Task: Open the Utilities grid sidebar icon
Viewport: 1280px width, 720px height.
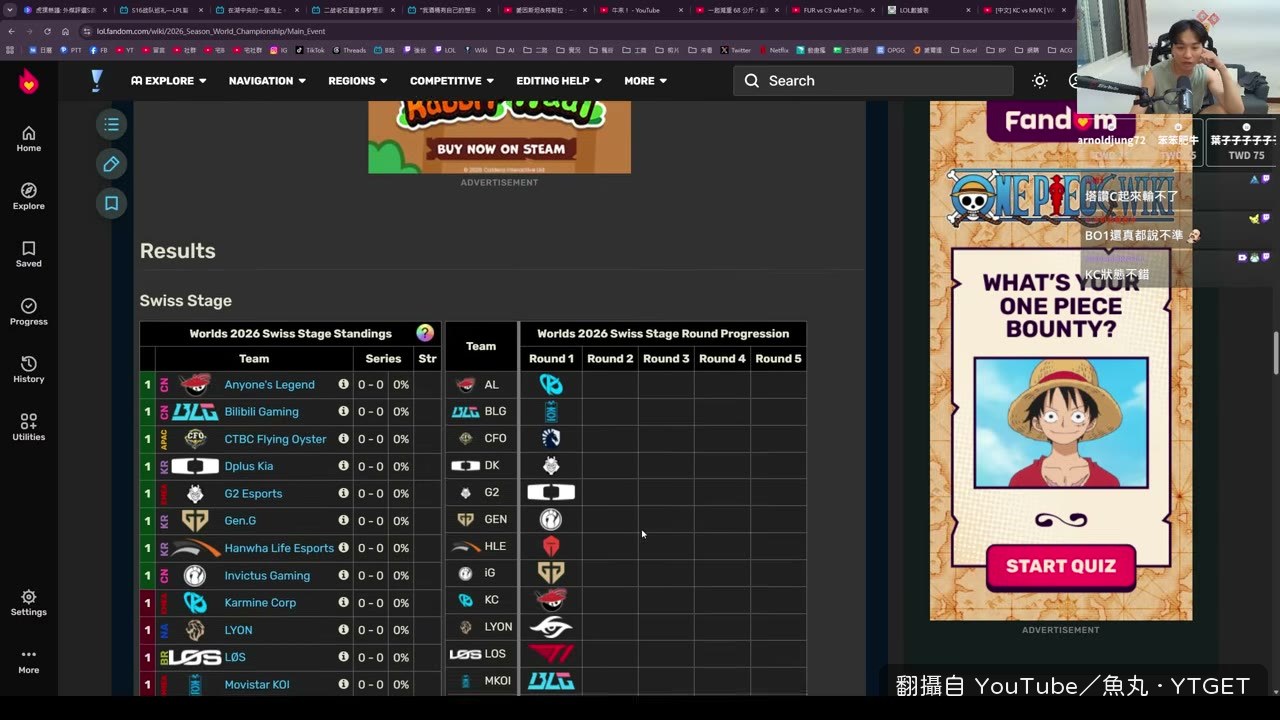Action: point(28,427)
